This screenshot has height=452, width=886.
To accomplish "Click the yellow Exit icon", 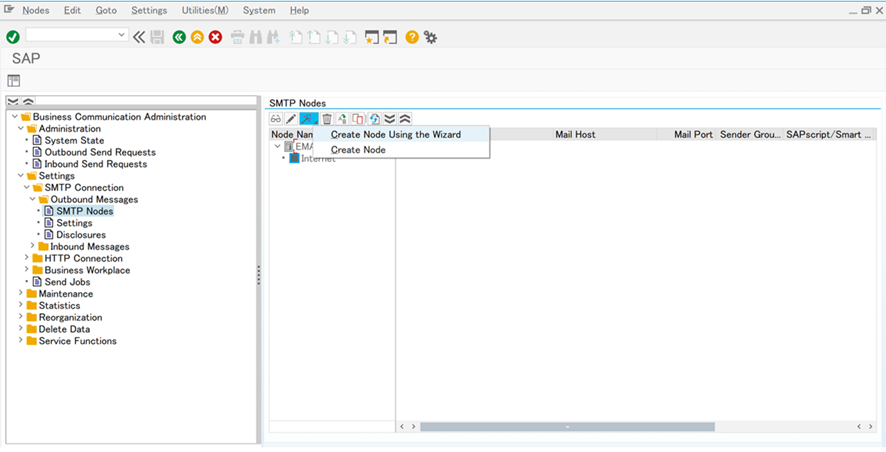I will pos(197,37).
